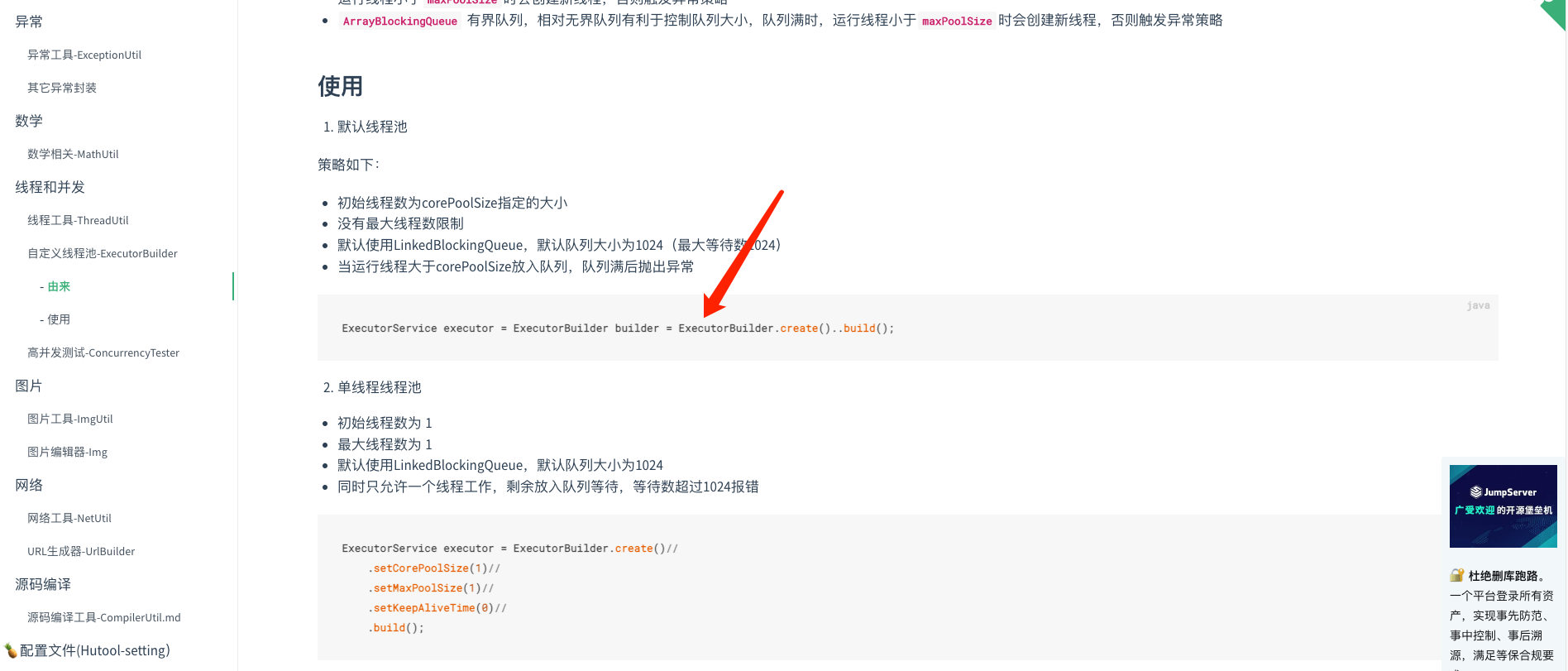Click the pineapple icon beside 配置文件
This screenshot has height=671, width=1568.
[x=10, y=650]
